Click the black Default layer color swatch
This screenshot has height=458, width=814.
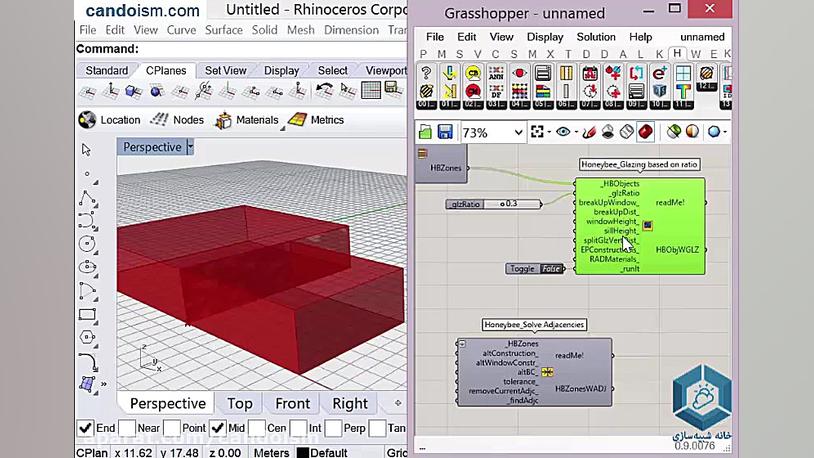[x=303, y=453]
